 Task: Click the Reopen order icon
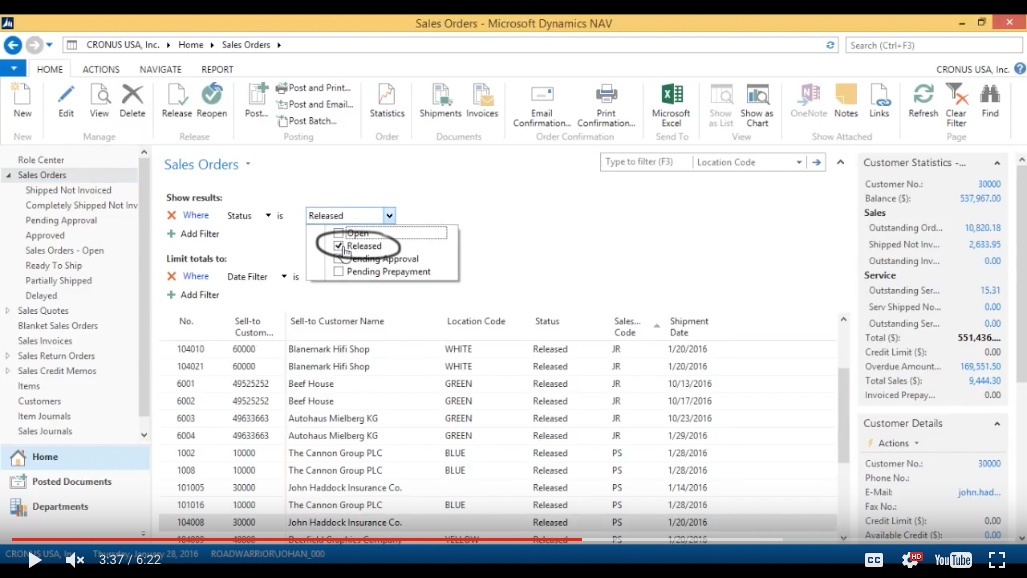212,94
